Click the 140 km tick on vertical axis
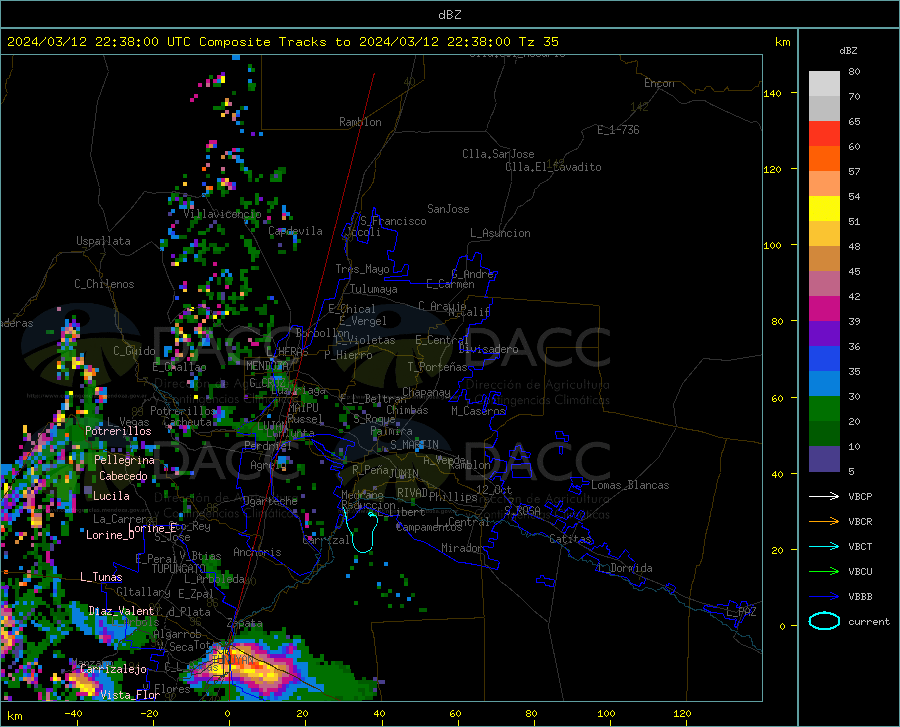Screen dimensions: 900x727 (772, 93)
